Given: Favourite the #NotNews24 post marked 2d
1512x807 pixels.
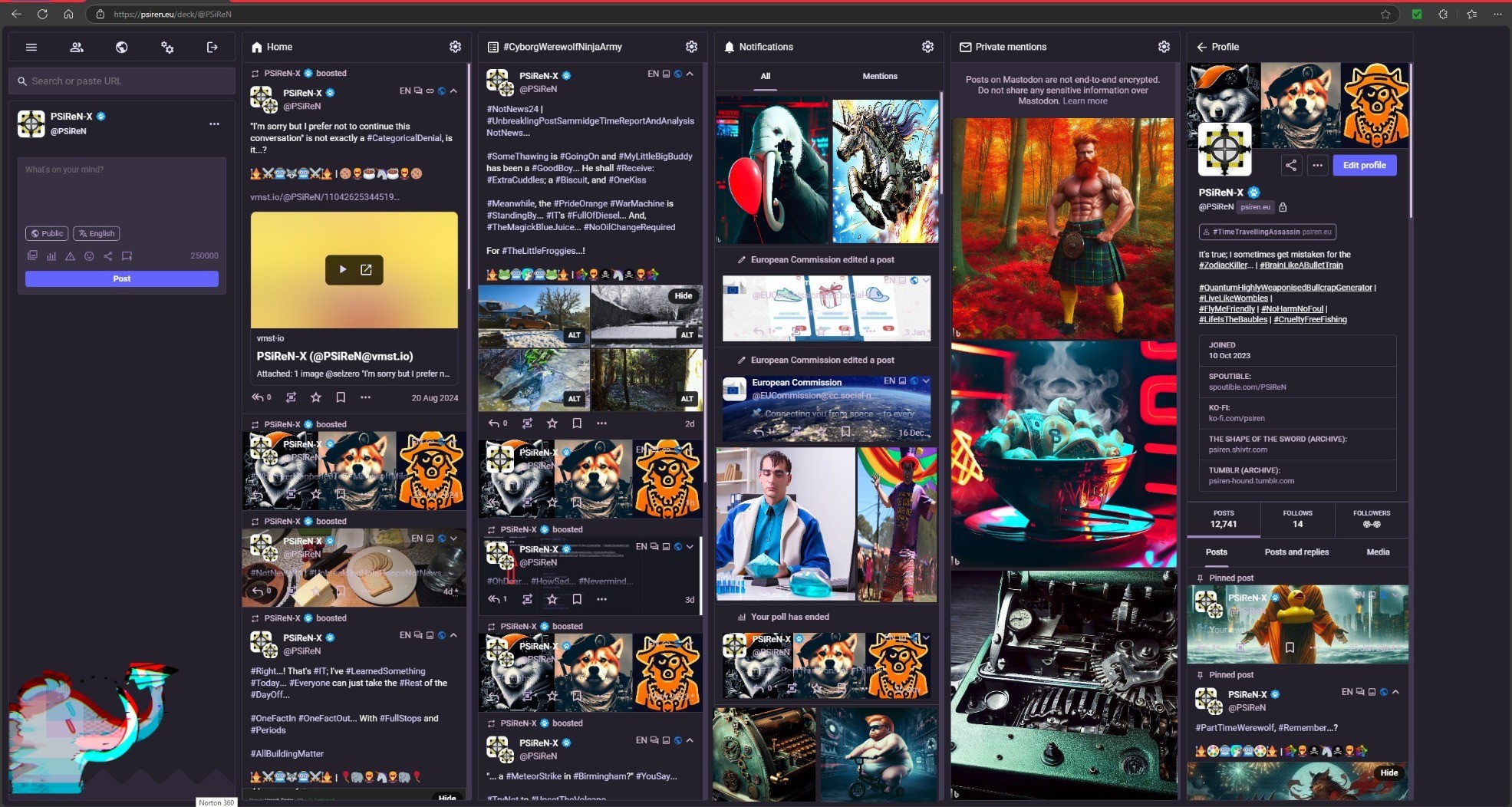Looking at the screenshot, I should [x=552, y=423].
